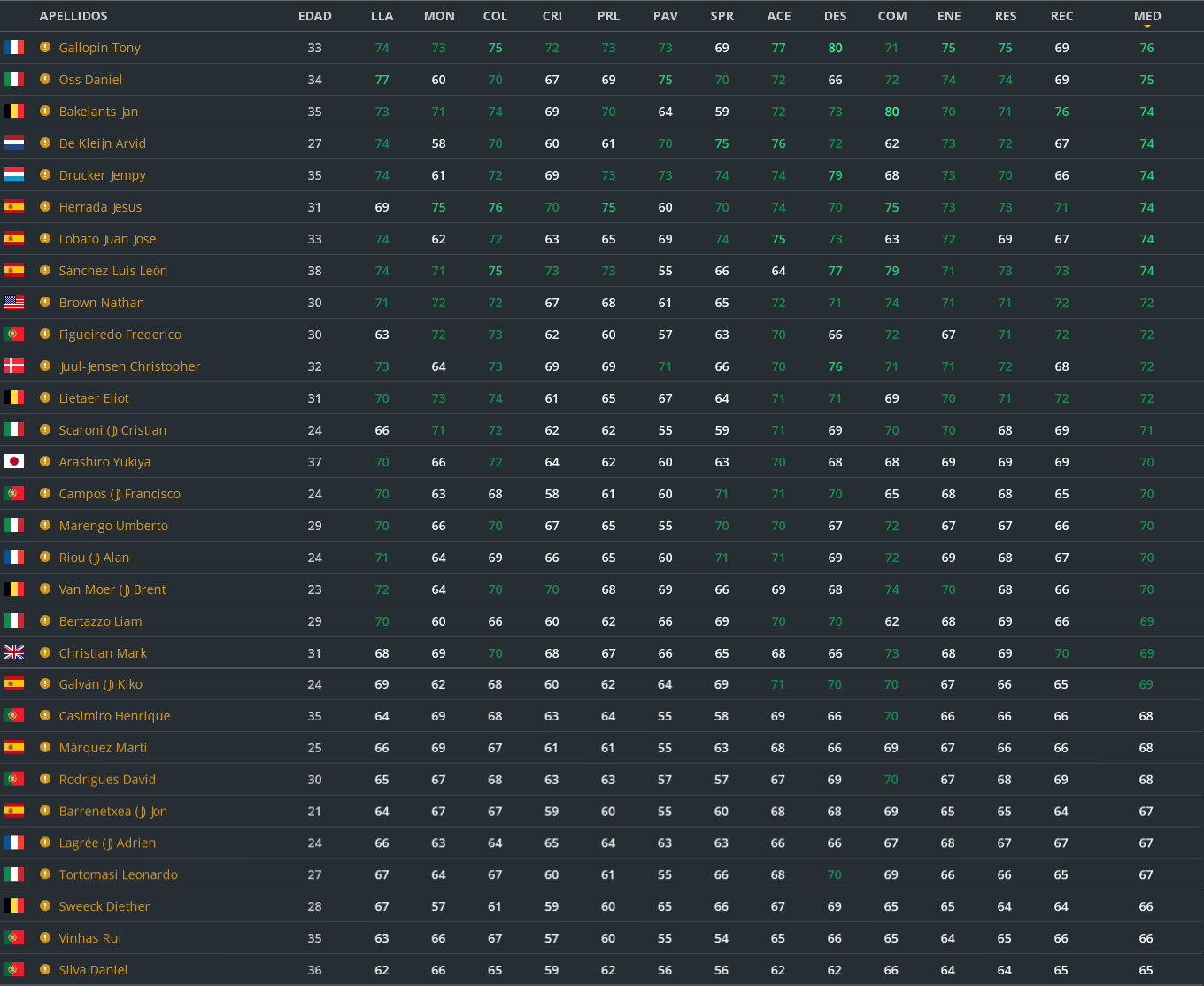Sort riders by ACE column header
Viewport: 1204px width, 986px height.
point(779,16)
